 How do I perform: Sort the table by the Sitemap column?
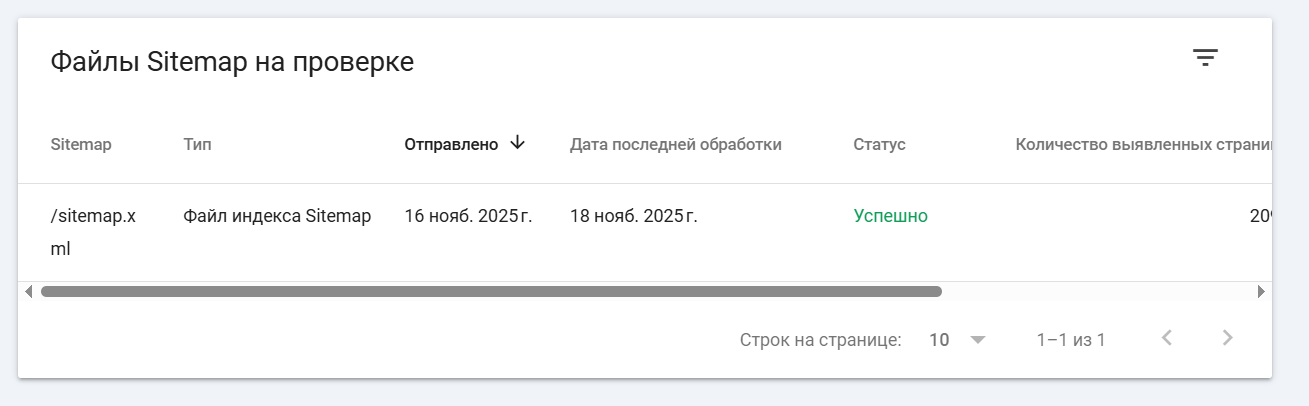click(81, 144)
